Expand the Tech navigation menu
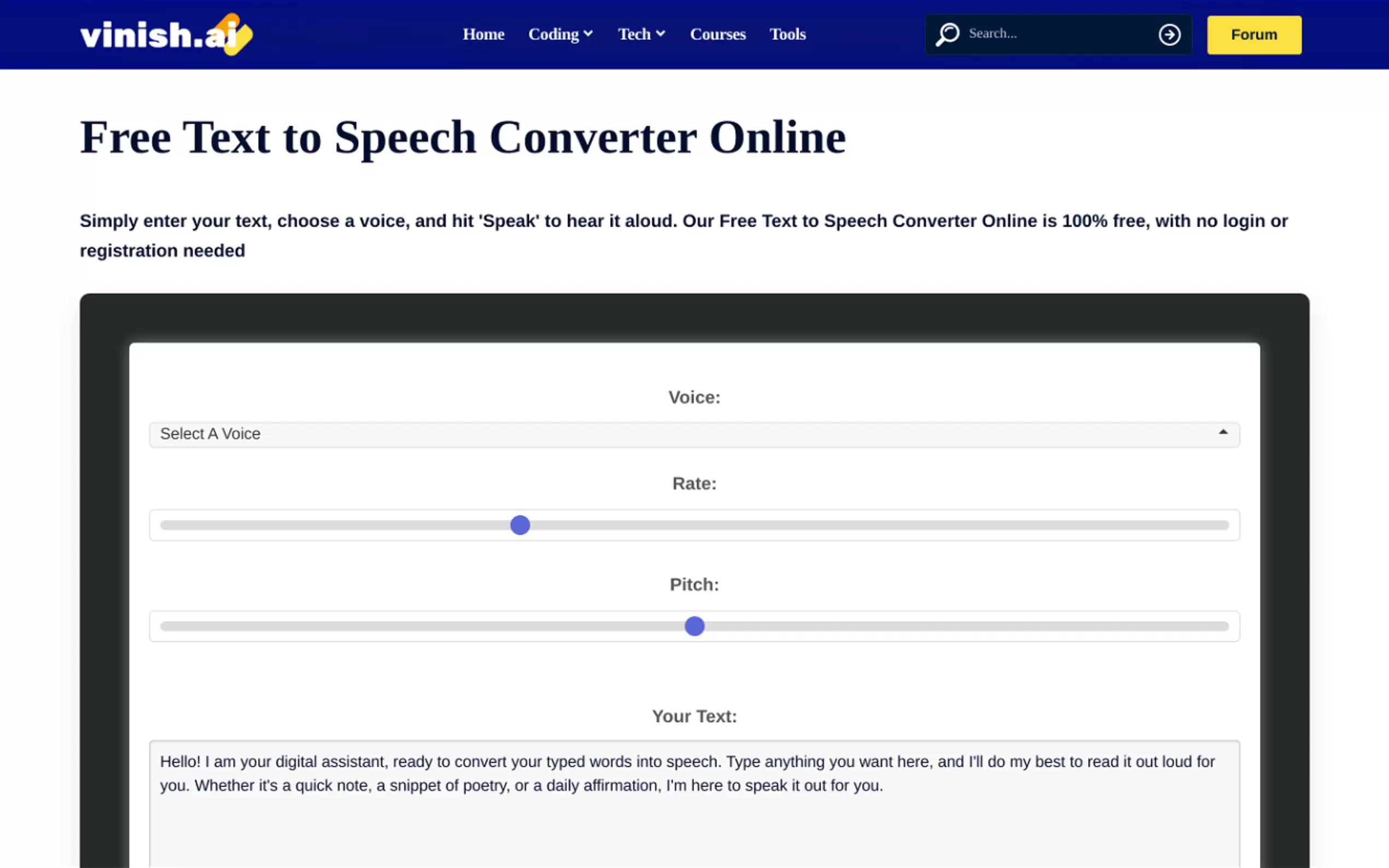 pos(634,34)
